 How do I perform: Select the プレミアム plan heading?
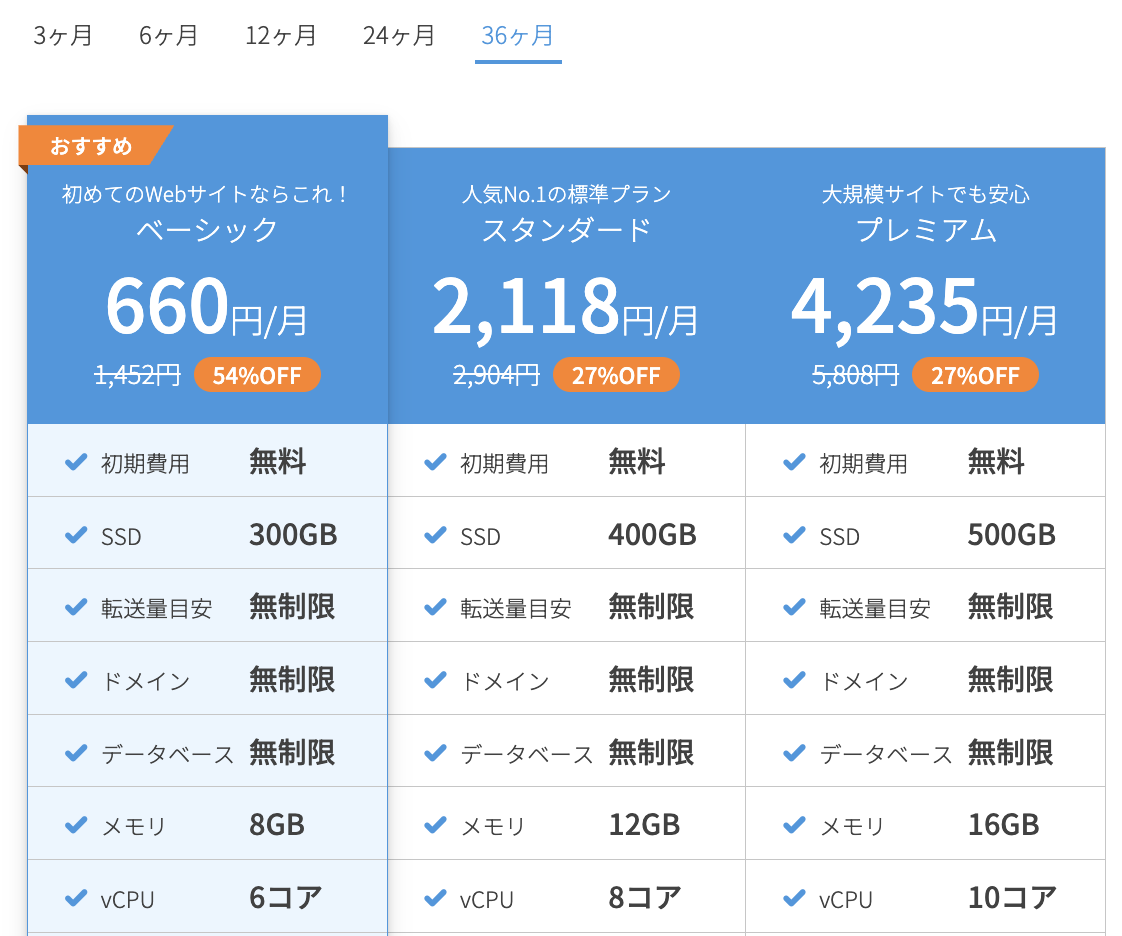(x=926, y=230)
